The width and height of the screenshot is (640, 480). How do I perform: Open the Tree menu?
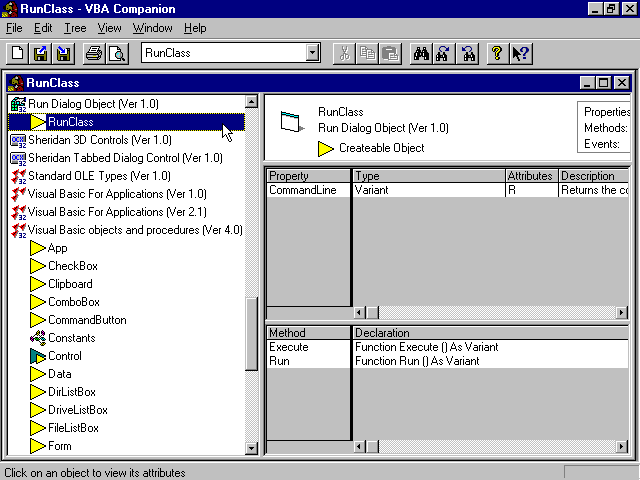pyautogui.click(x=75, y=28)
